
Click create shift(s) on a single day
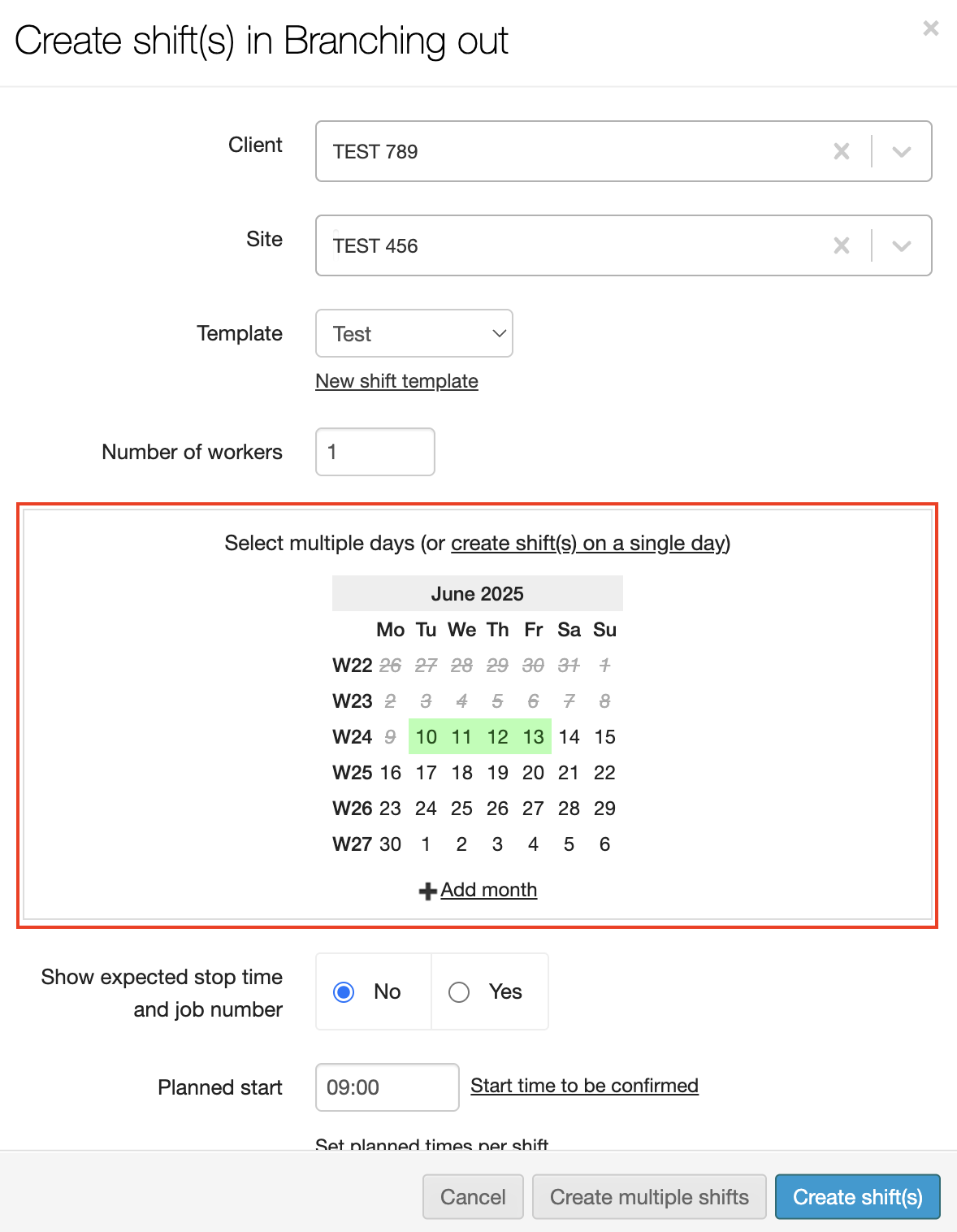[588, 543]
